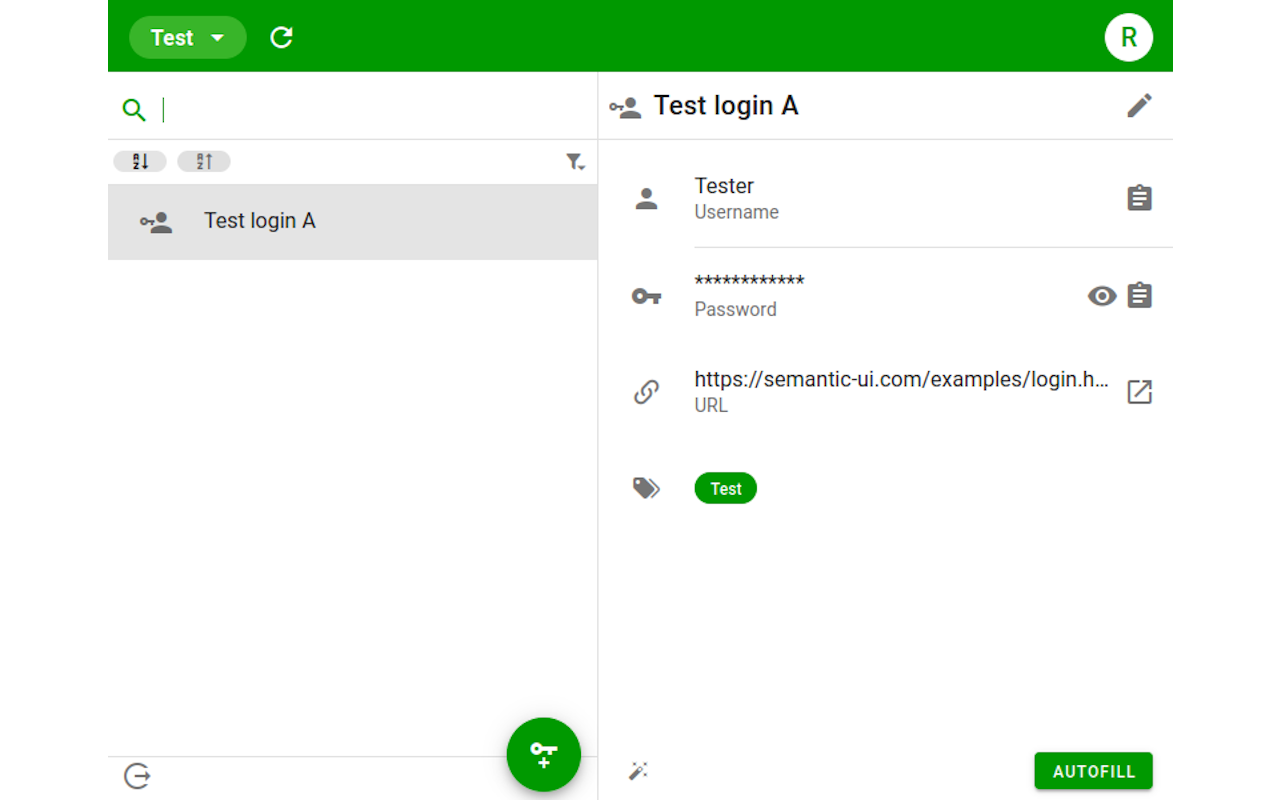Select Test login A list entry
This screenshot has width=1280, height=800.
coord(353,222)
